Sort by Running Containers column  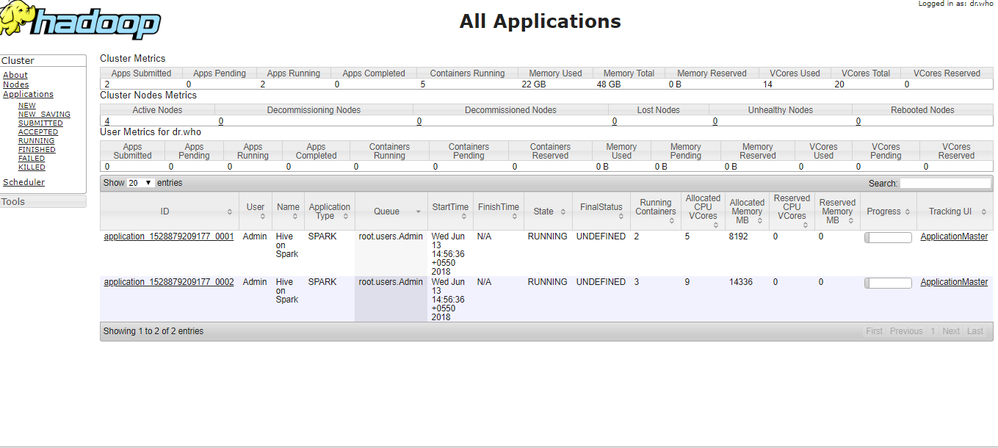[656, 211]
